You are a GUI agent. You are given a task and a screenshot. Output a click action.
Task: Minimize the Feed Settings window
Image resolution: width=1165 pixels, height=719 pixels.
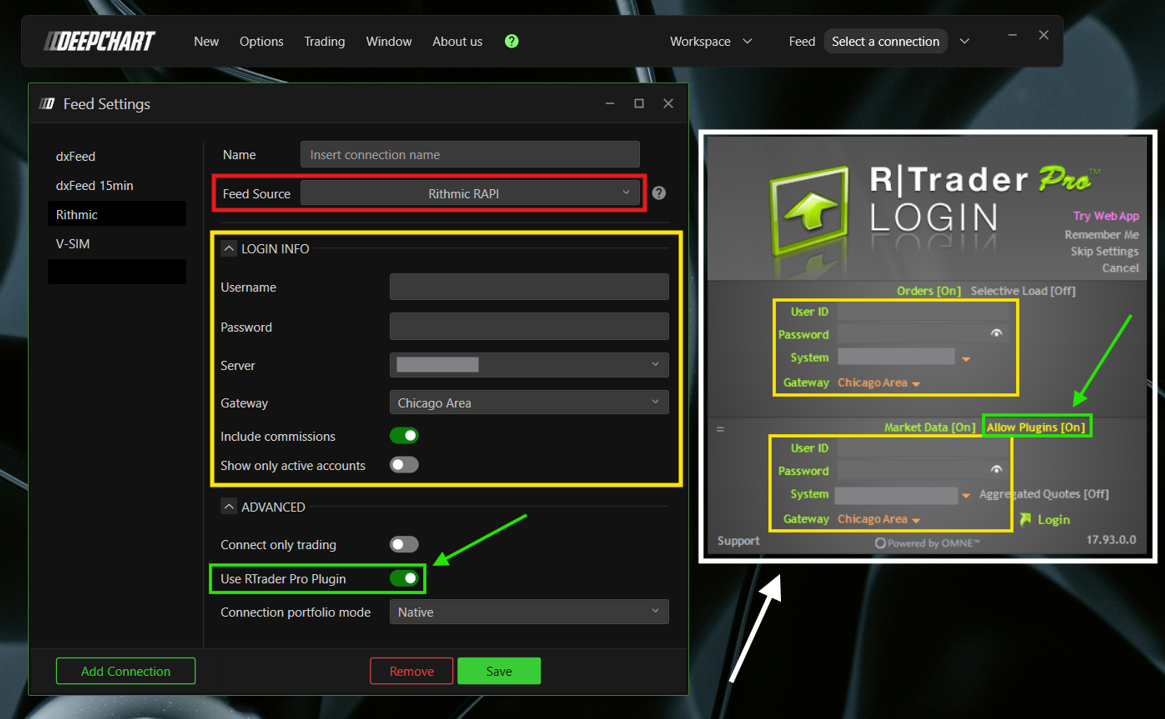click(610, 103)
